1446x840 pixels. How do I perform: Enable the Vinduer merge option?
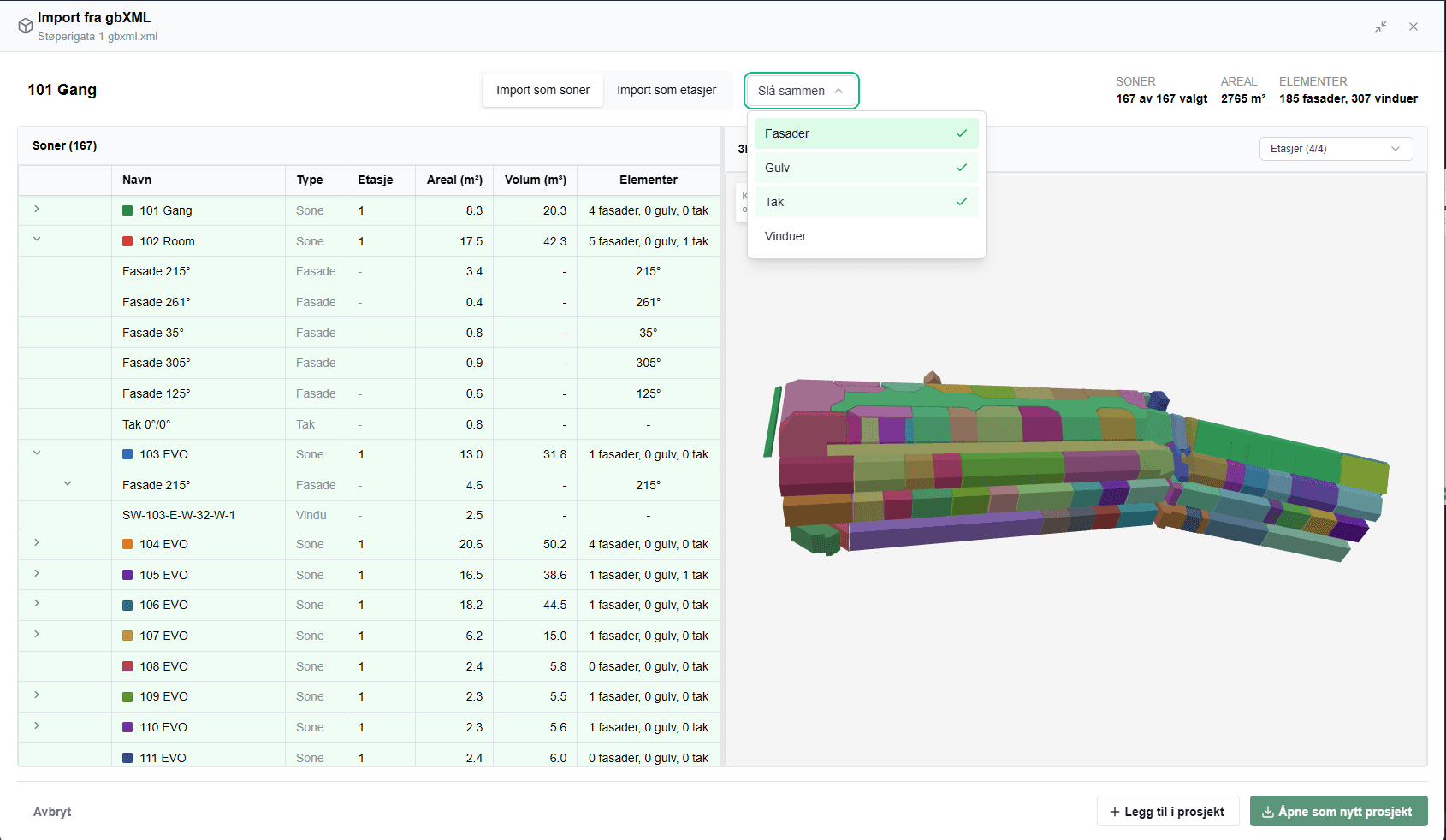(x=866, y=236)
